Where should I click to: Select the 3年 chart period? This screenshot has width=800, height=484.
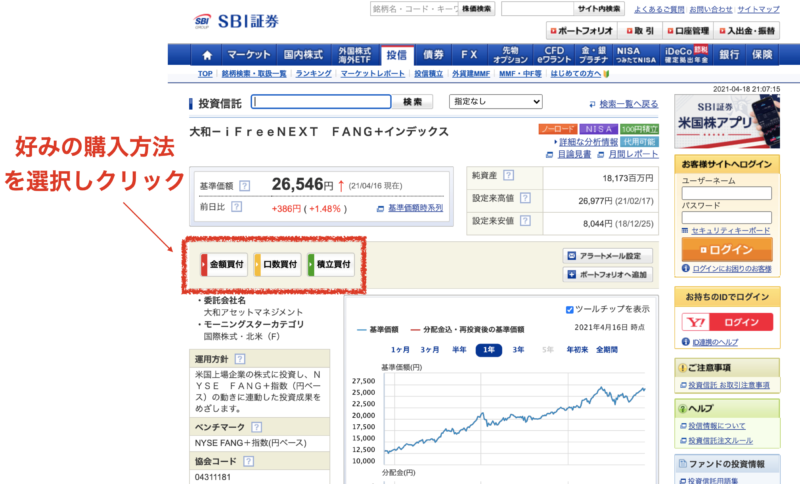click(518, 350)
